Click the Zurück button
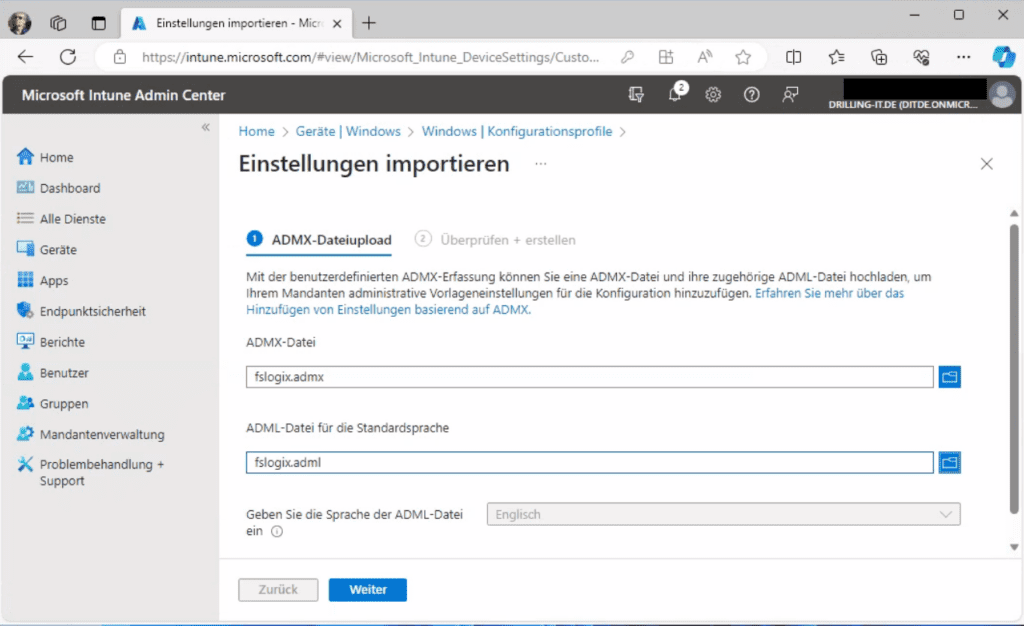 coord(278,589)
